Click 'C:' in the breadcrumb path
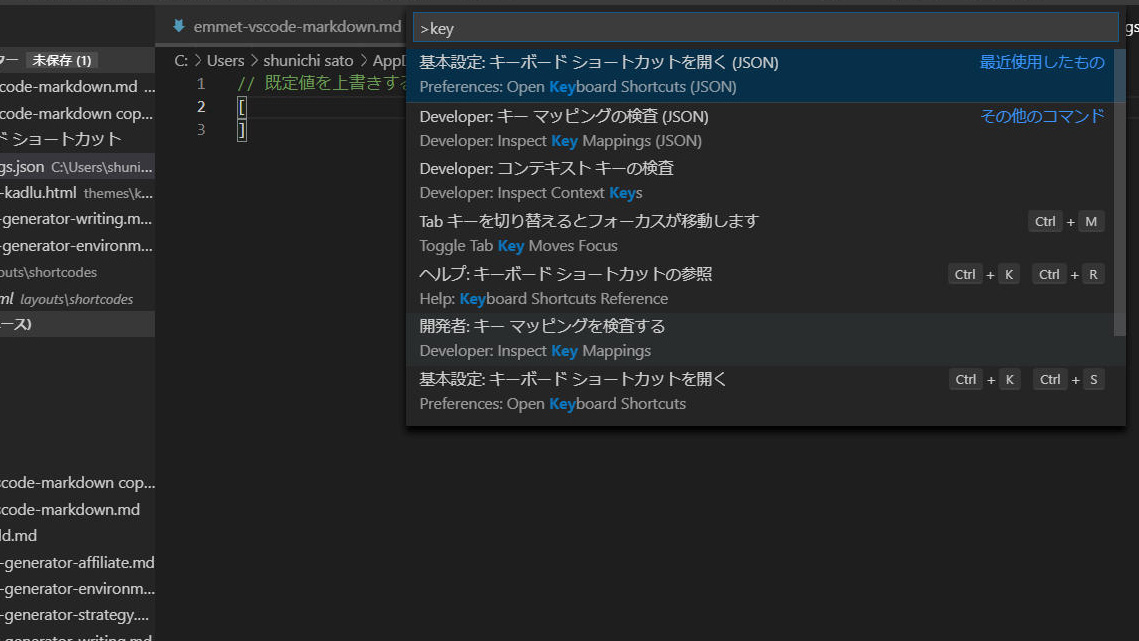The image size is (1139, 641). pyautogui.click(x=181, y=61)
